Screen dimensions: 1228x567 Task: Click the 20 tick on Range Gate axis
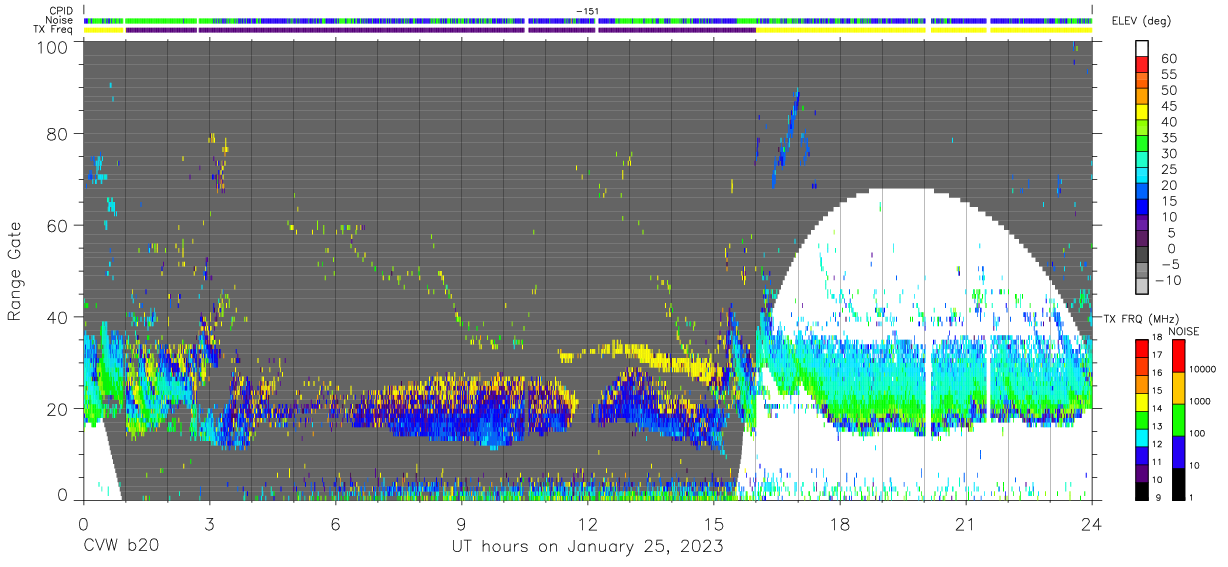pyautogui.click(x=57, y=409)
